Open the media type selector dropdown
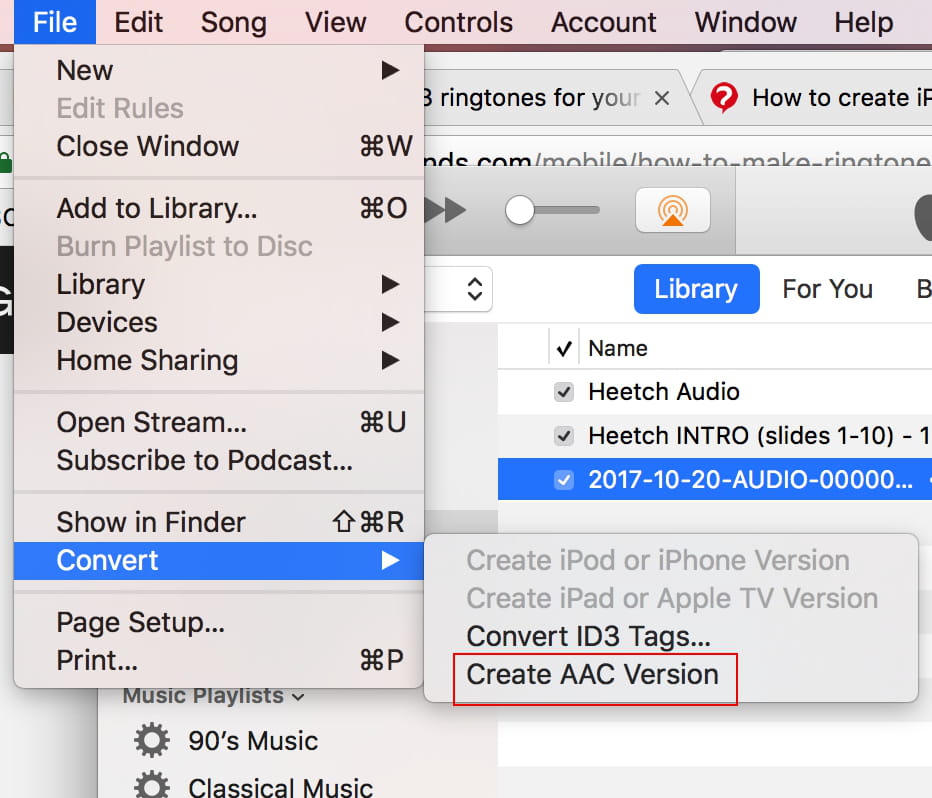This screenshot has width=932, height=798. click(474, 289)
